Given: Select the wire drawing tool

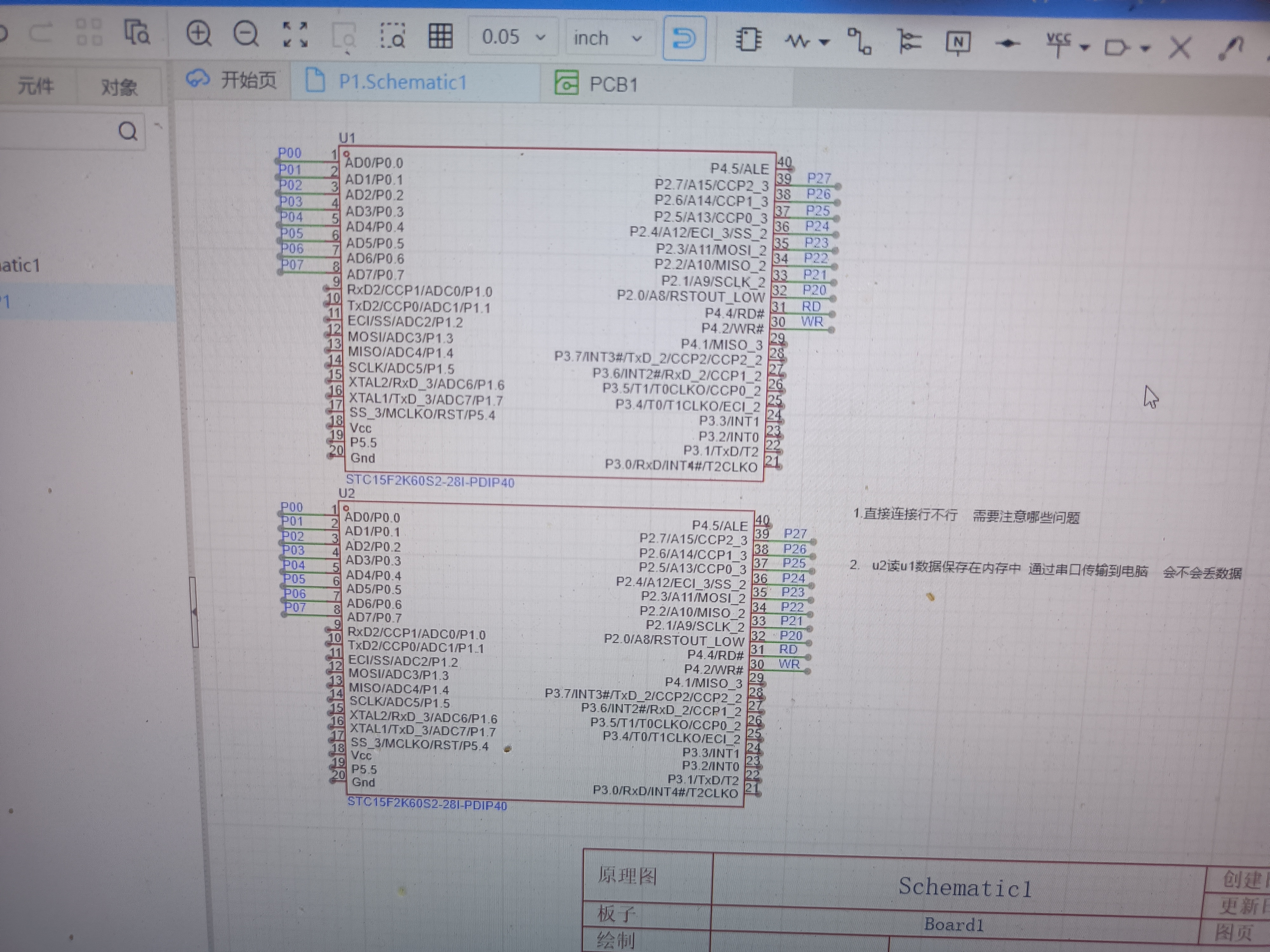Looking at the screenshot, I should [x=859, y=42].
